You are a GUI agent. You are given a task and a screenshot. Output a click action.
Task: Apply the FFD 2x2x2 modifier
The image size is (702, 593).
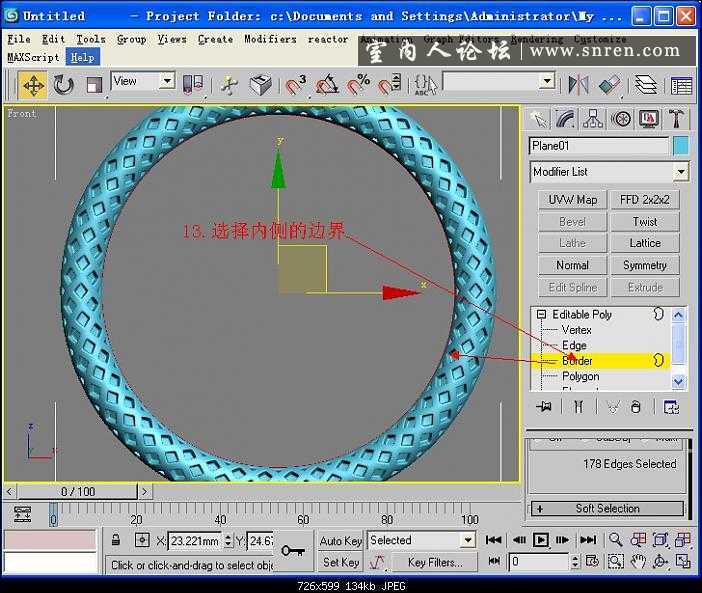coord(645,200)
